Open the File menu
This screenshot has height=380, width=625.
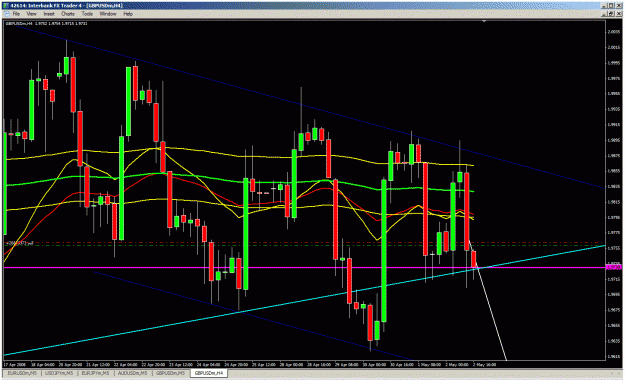tap(16, 14)
